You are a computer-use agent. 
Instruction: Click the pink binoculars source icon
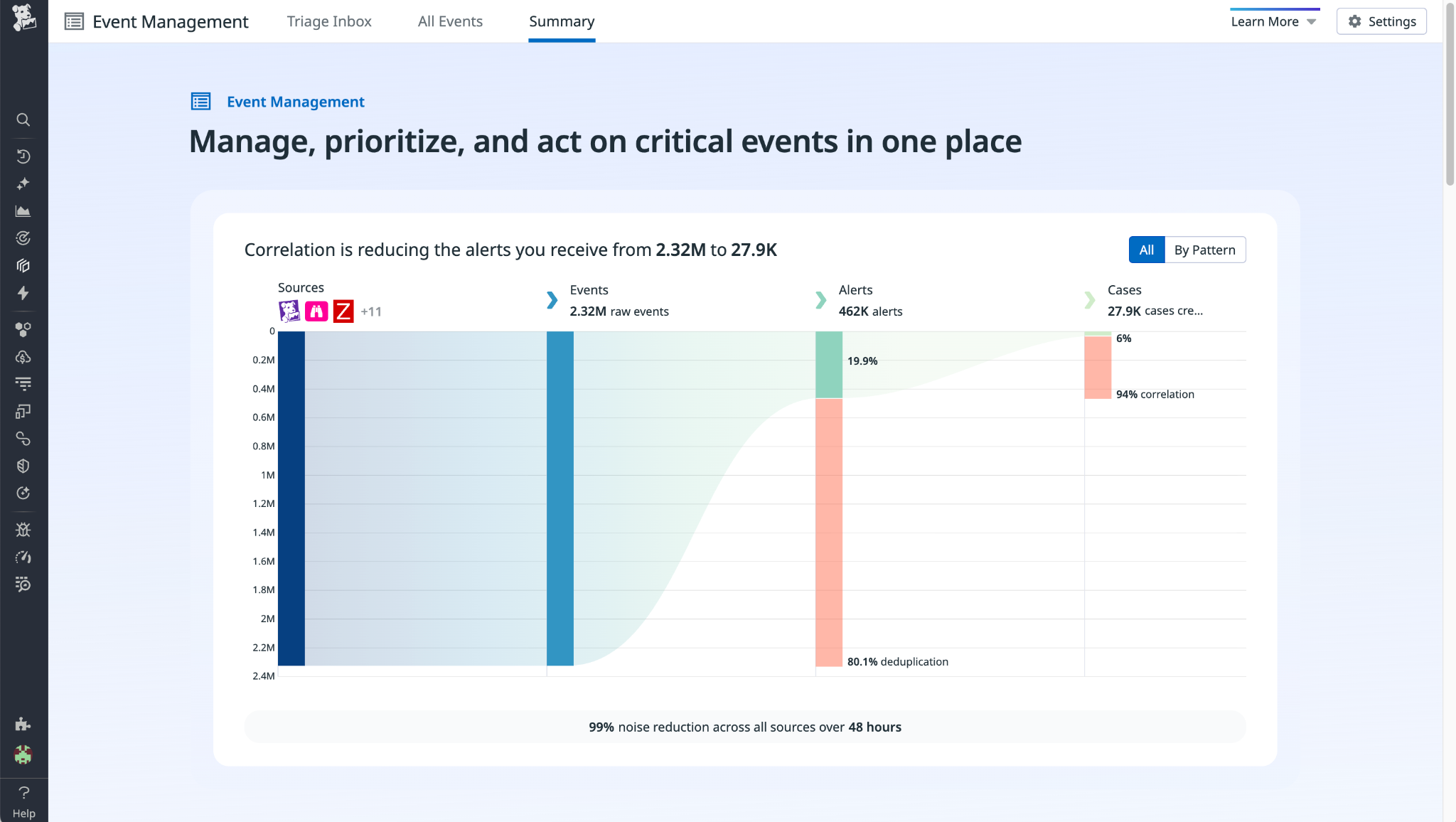click(316, 311)
